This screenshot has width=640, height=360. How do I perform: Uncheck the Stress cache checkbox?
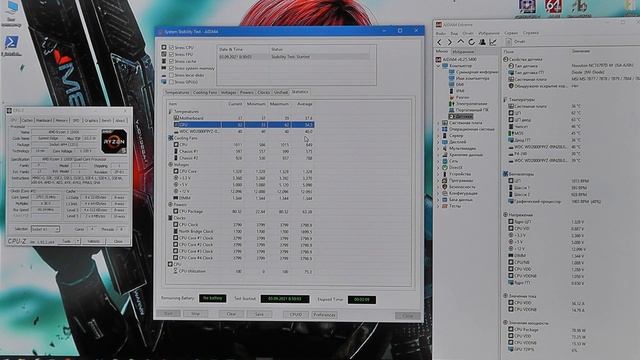(171, 61)
